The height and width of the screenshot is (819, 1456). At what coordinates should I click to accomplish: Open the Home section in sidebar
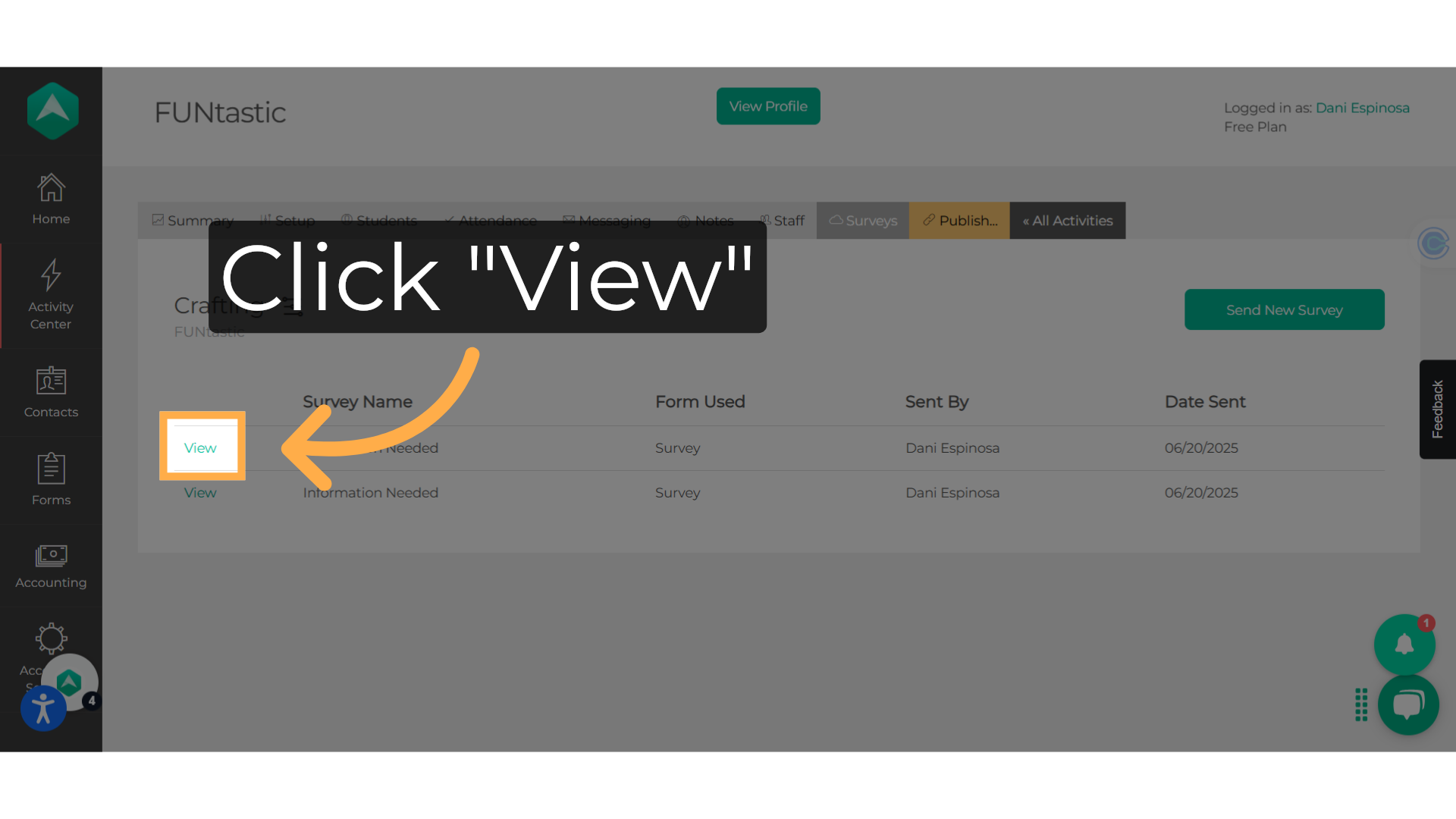pos(51,199)
